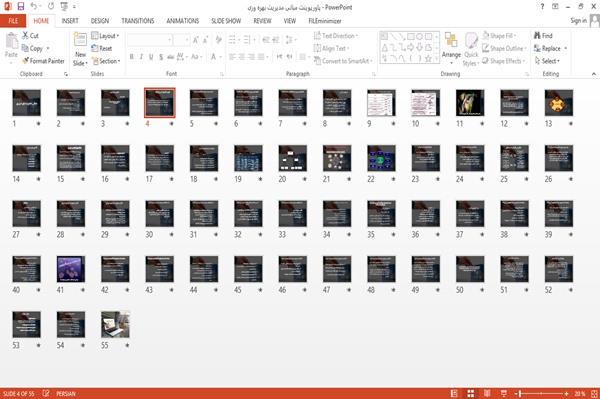Click the Find binoculars icon

[537, 36]
